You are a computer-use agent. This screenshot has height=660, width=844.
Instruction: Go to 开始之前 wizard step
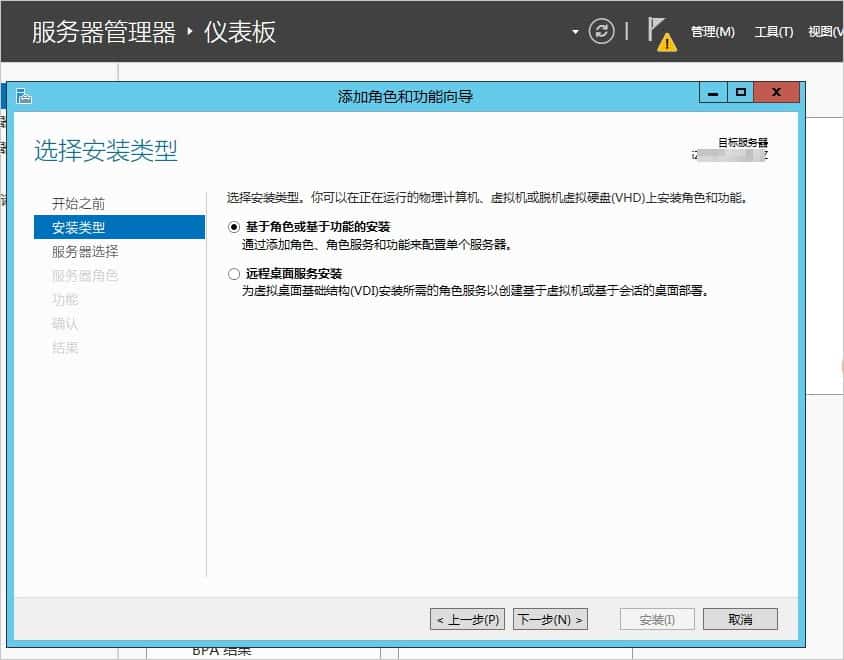[x=78, y=204]
